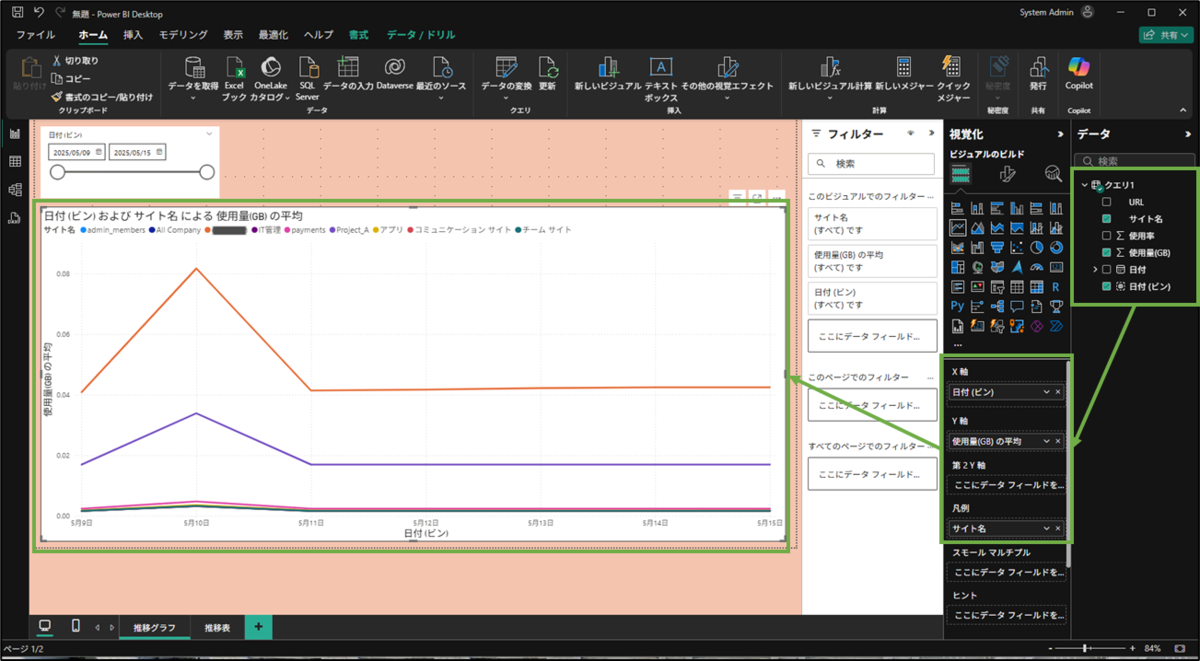Select the pie chart visual type

coord(1037,247)
